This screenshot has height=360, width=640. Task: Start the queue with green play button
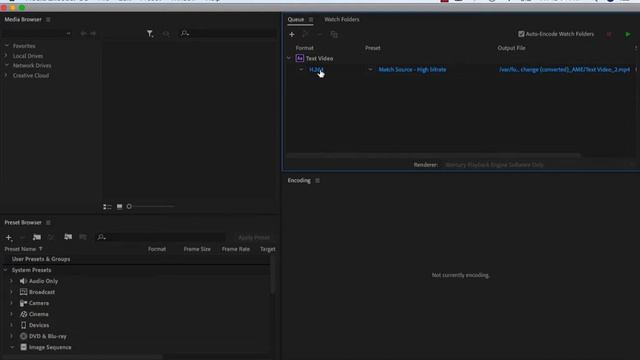click(628, 34)
